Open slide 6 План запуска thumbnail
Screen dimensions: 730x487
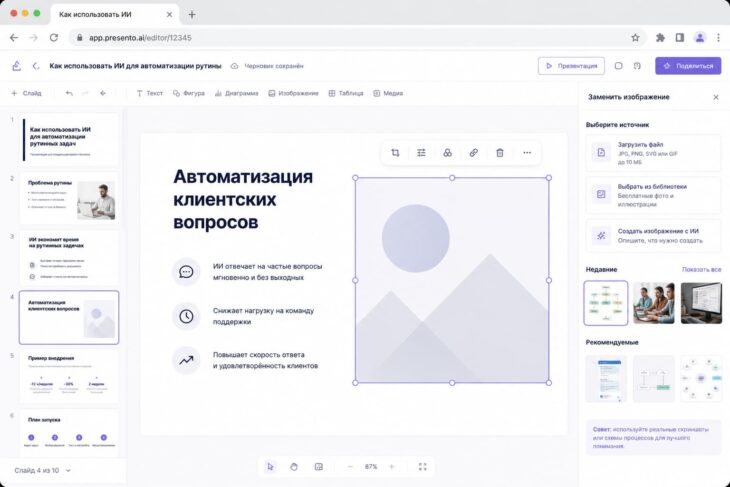(x=68, y=433)
